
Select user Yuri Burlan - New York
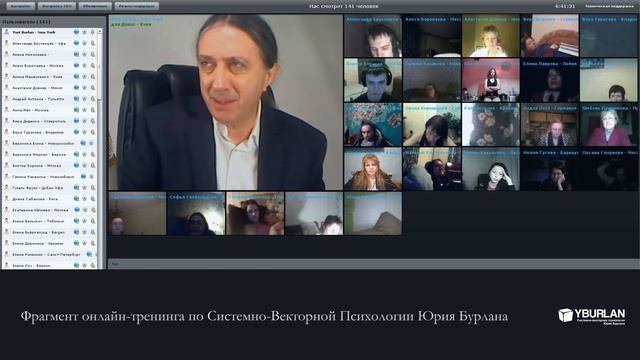[33, 32]
